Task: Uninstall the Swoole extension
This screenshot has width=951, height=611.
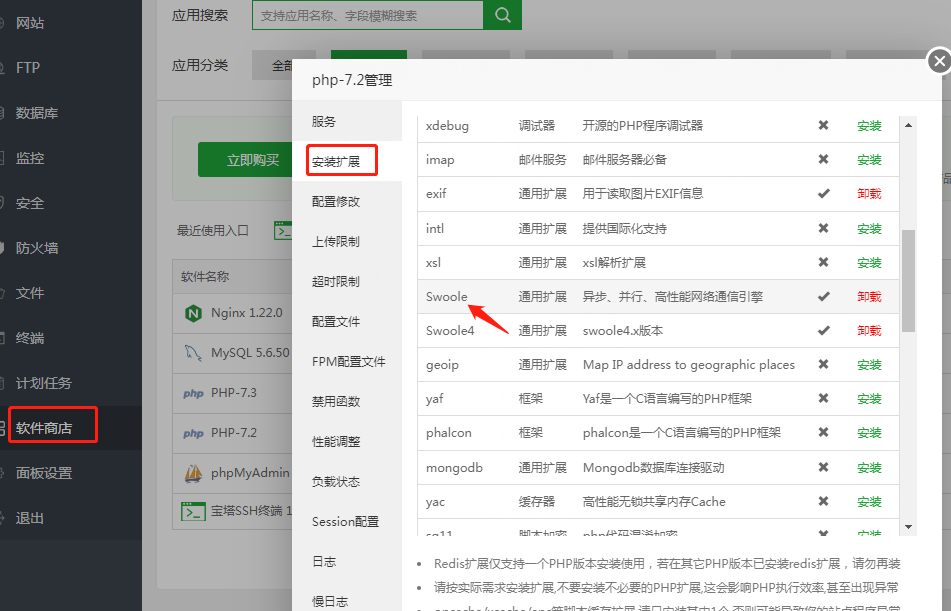Action: tap(869, 297)
